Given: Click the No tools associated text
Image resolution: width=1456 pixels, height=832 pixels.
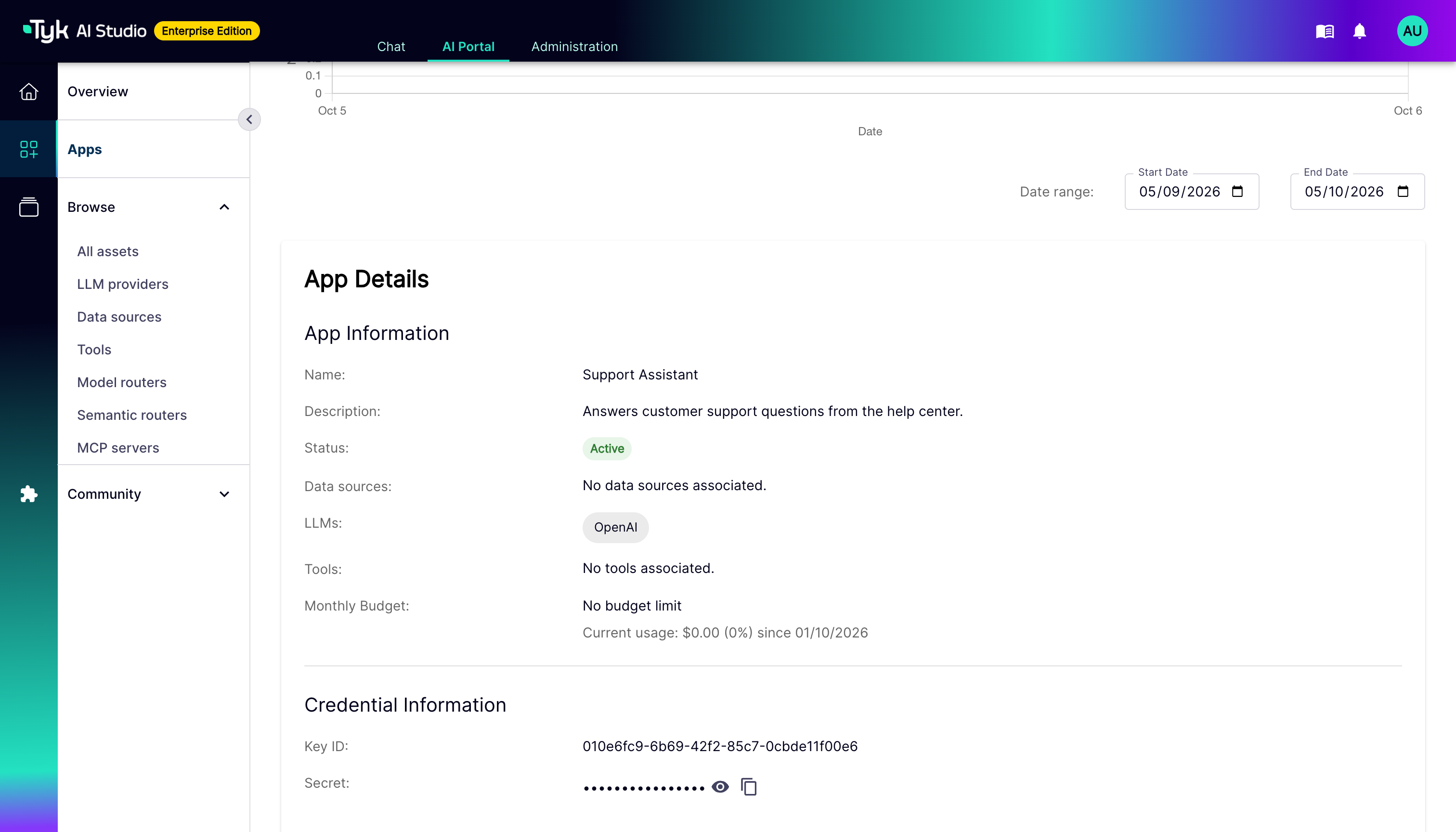Looking at the screenshot, I should [649, 568].
